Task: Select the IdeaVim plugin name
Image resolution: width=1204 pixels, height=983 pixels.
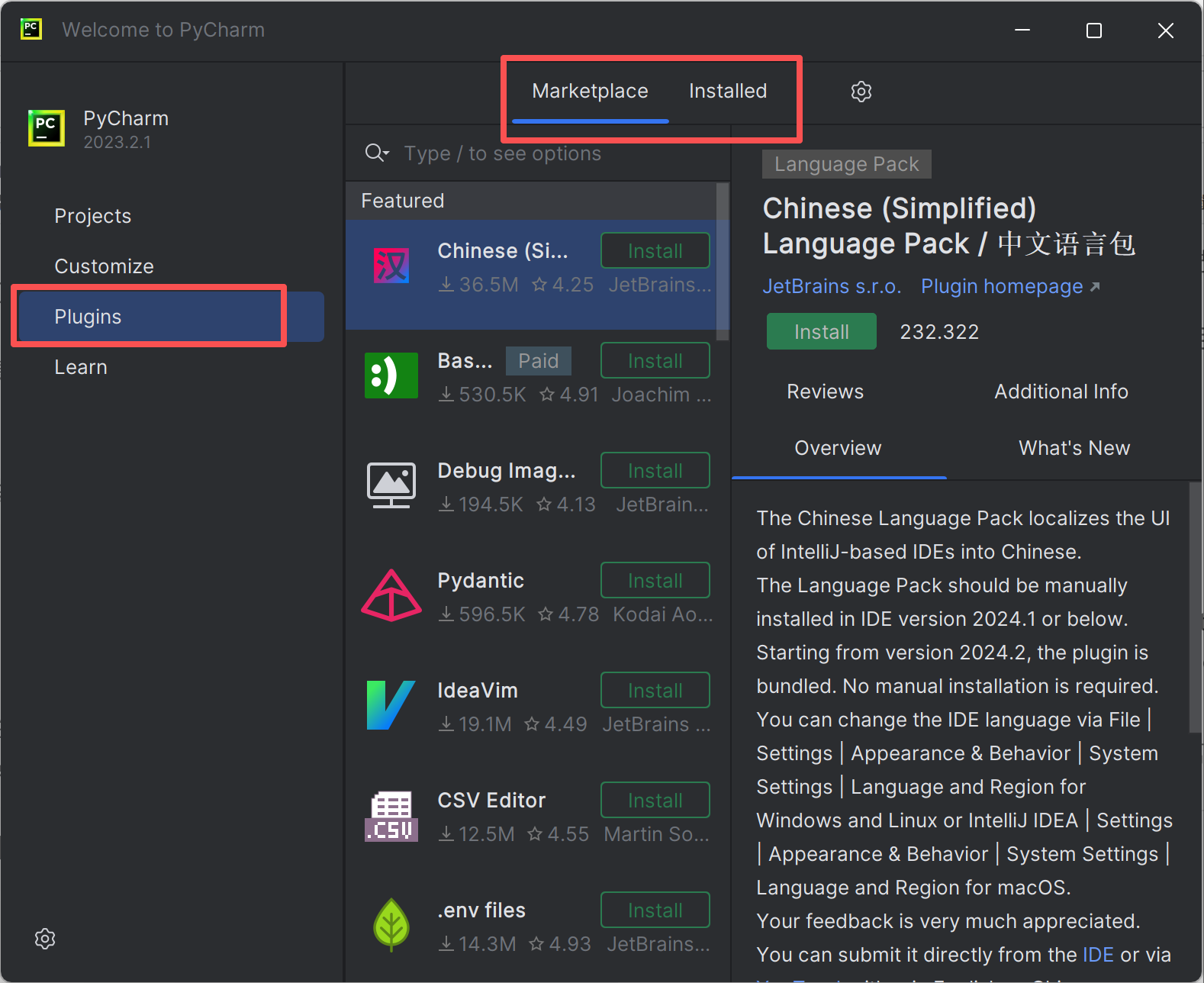Action: [x=478, y=691]
